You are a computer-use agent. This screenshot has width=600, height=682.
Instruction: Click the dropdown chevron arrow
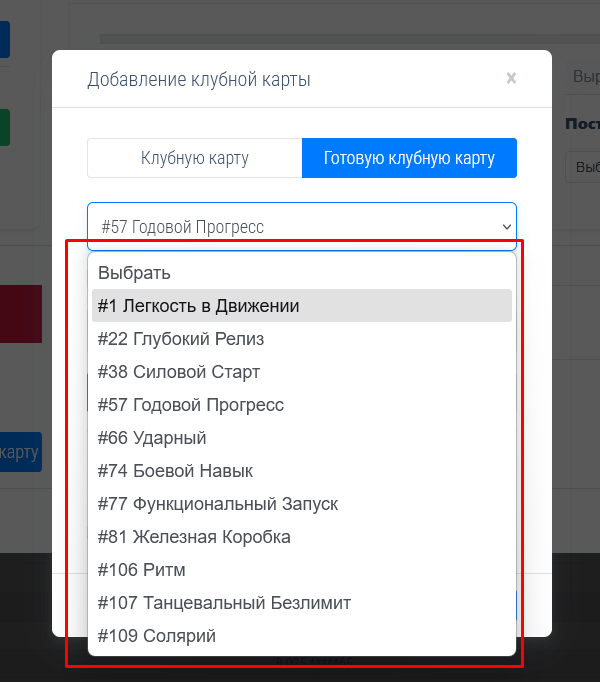pyautogui.click(x=505, y=227)
